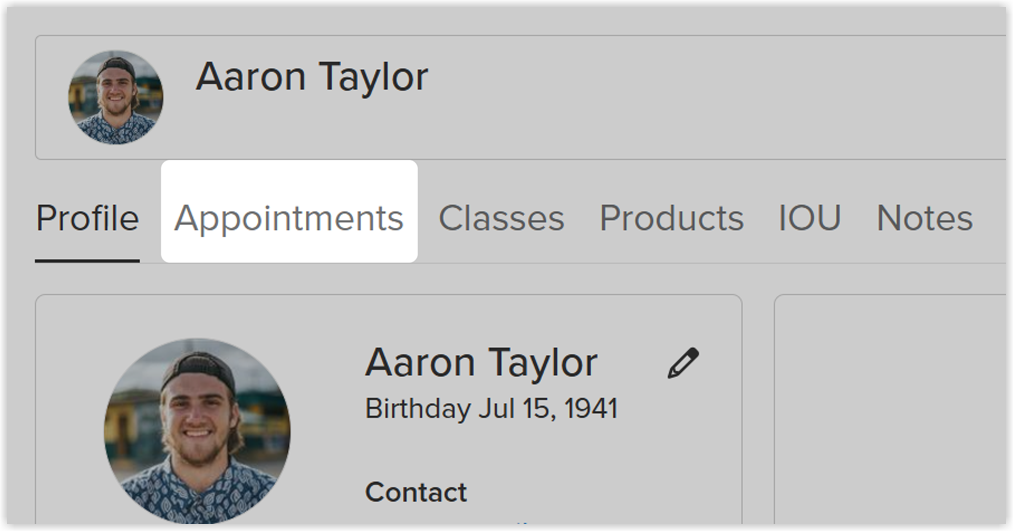Click large profile photo in details card
Image resolution: width=1014 pixels, height=532 pixels.
coord(197,431)
